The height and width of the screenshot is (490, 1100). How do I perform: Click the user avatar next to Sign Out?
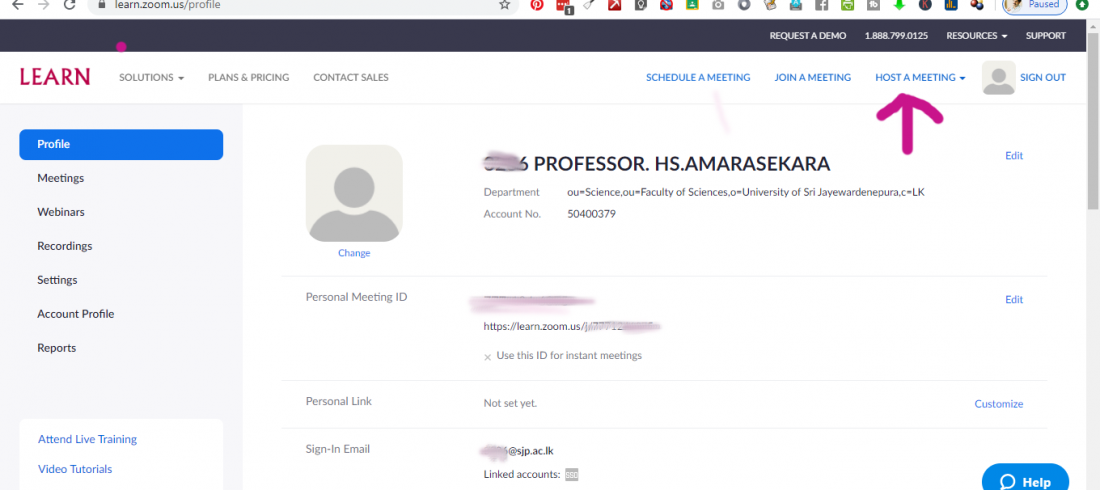click(x=998, y=77)
